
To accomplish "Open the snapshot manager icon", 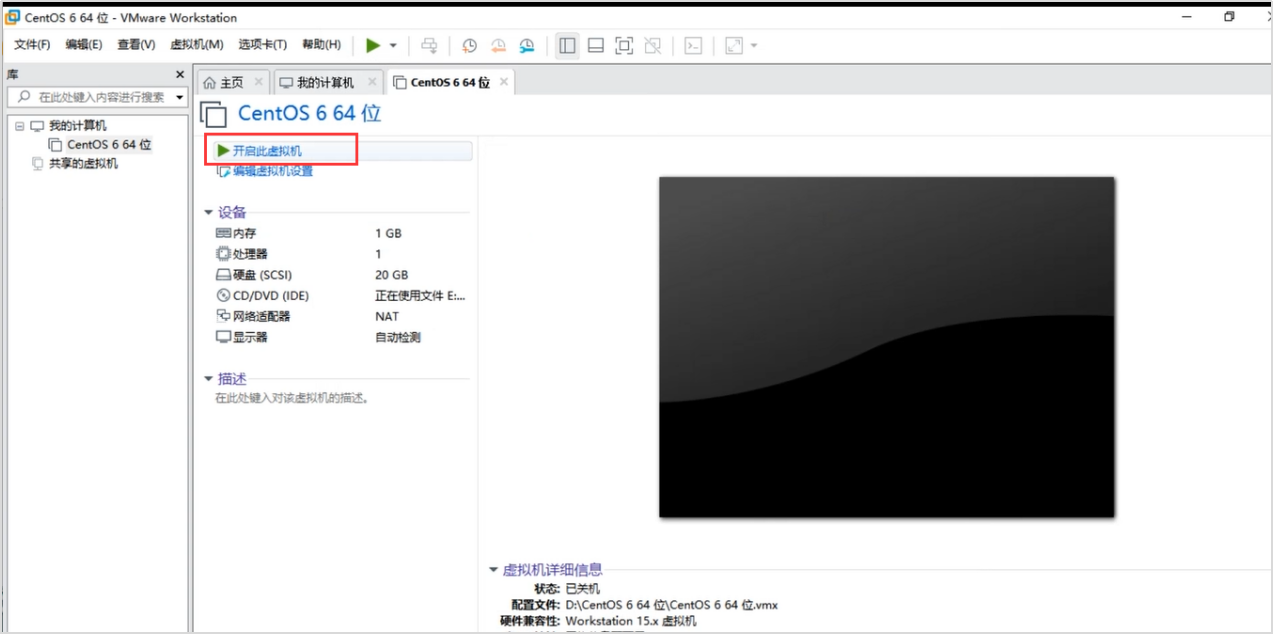I will point(527,45).
